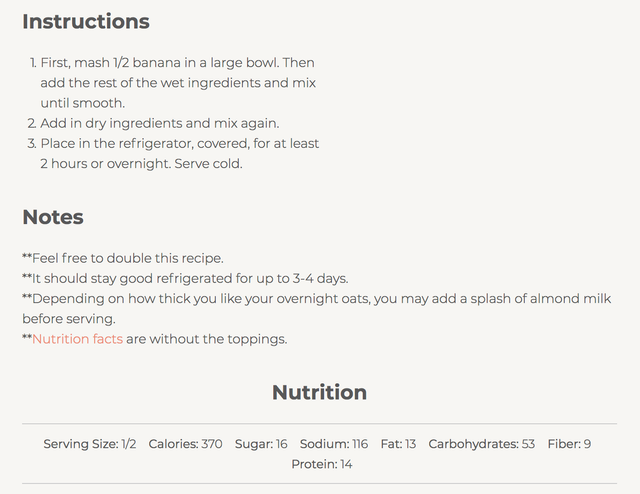This screenshot has width=640, height=494.
Task: Click the Fiber: 9 value
Action: (x=569, y=444)
